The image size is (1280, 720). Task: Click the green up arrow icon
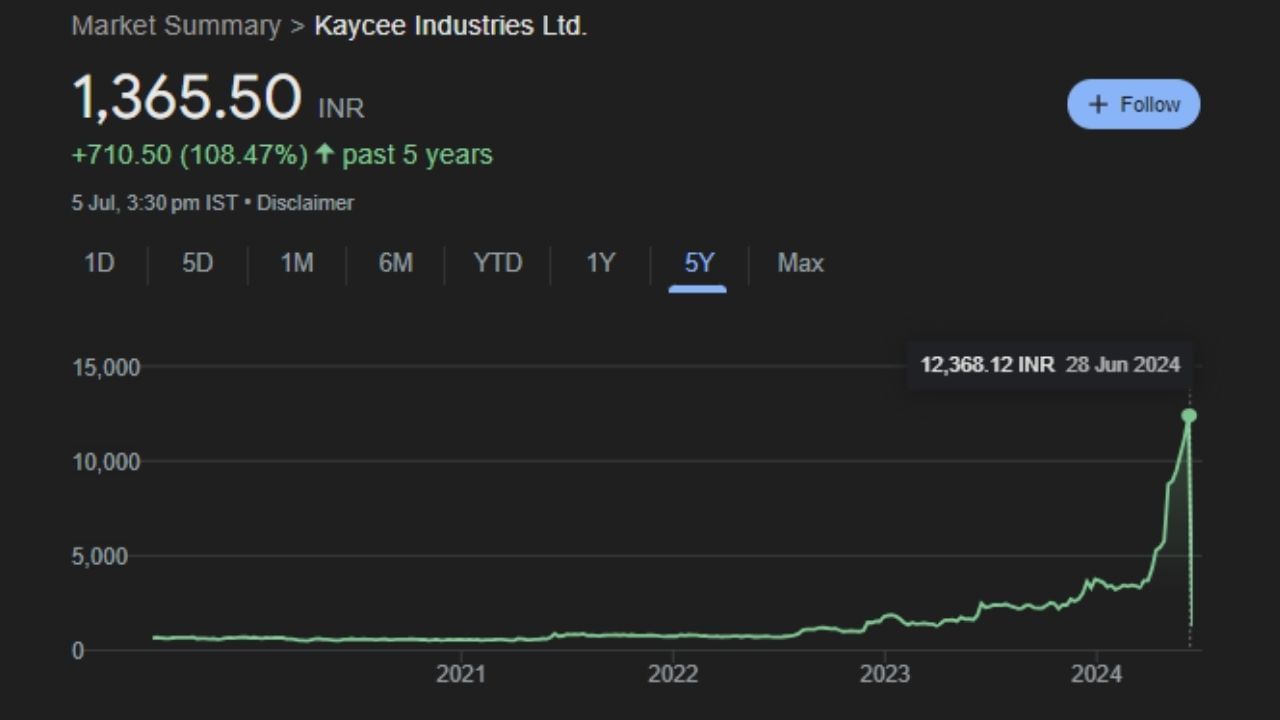click(324, 154)
